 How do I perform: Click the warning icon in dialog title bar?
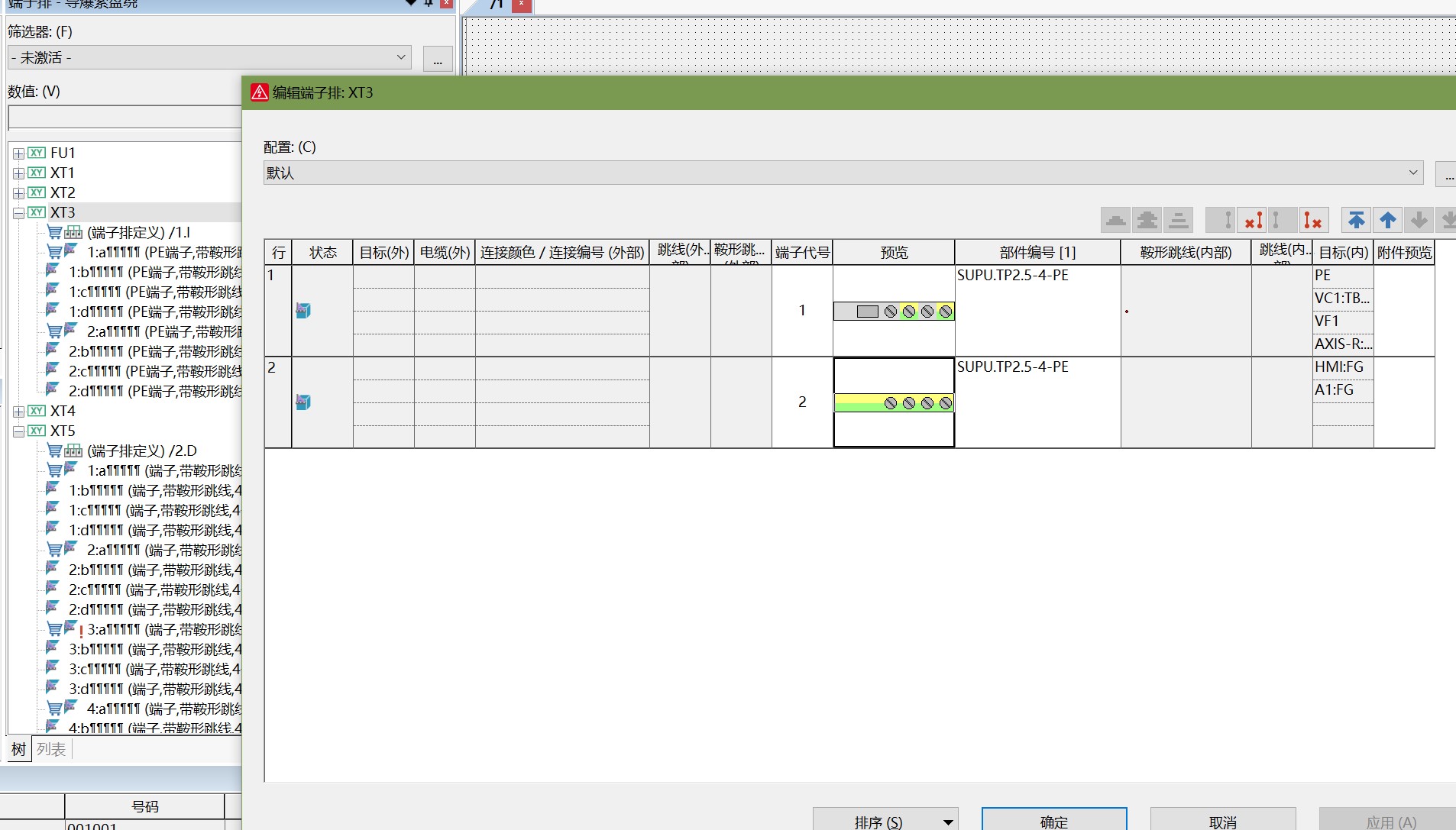[260, 92]
